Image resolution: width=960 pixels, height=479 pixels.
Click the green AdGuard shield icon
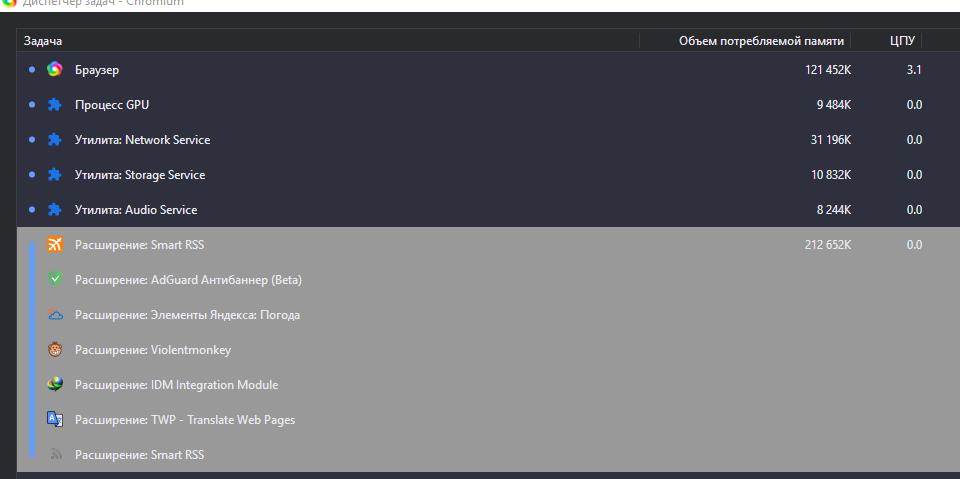[55, 280]
